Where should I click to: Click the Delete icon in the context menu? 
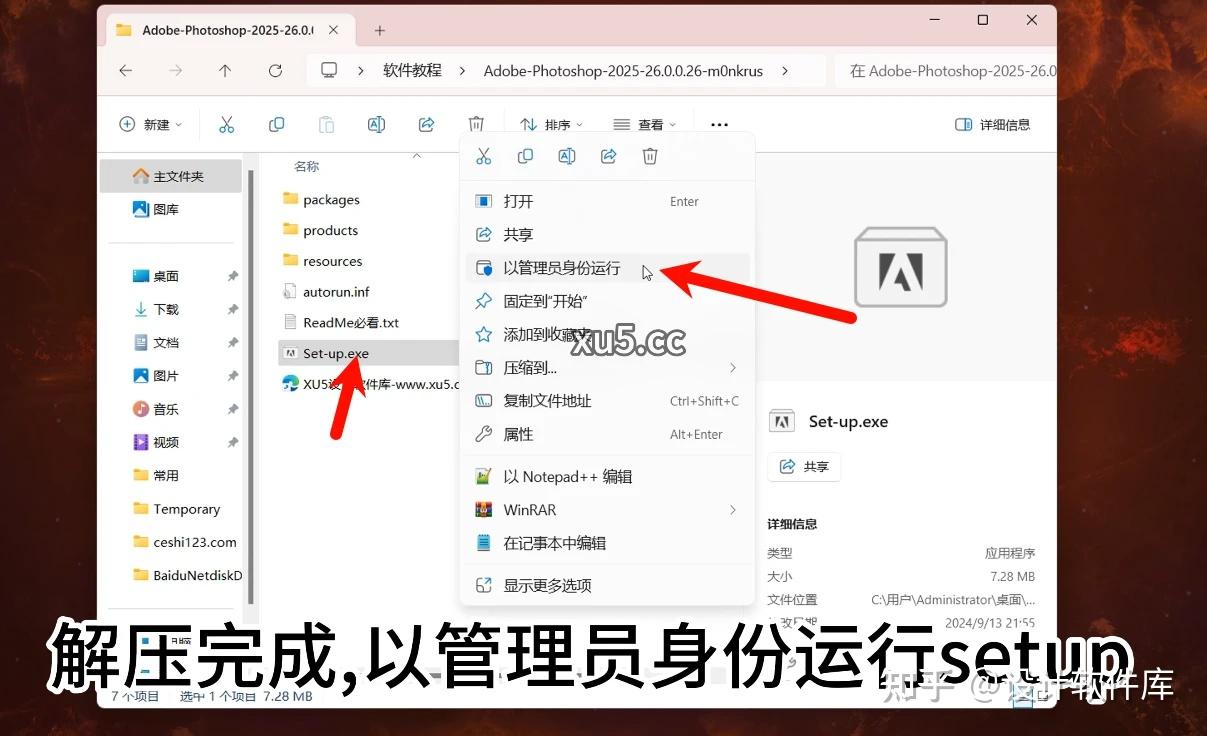[650, 156]
